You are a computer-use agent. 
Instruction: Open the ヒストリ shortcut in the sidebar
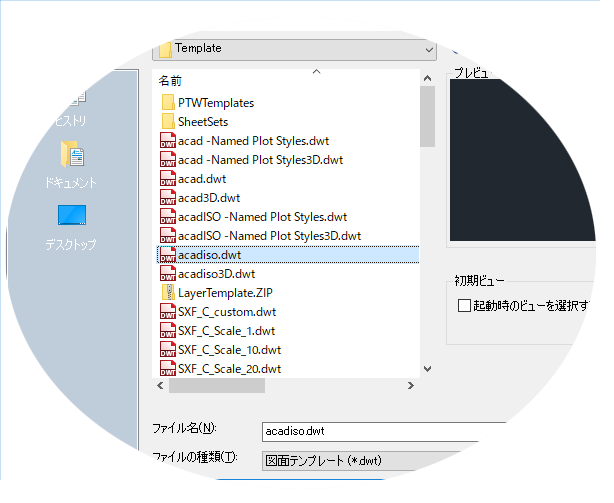[x=72, y=110]
